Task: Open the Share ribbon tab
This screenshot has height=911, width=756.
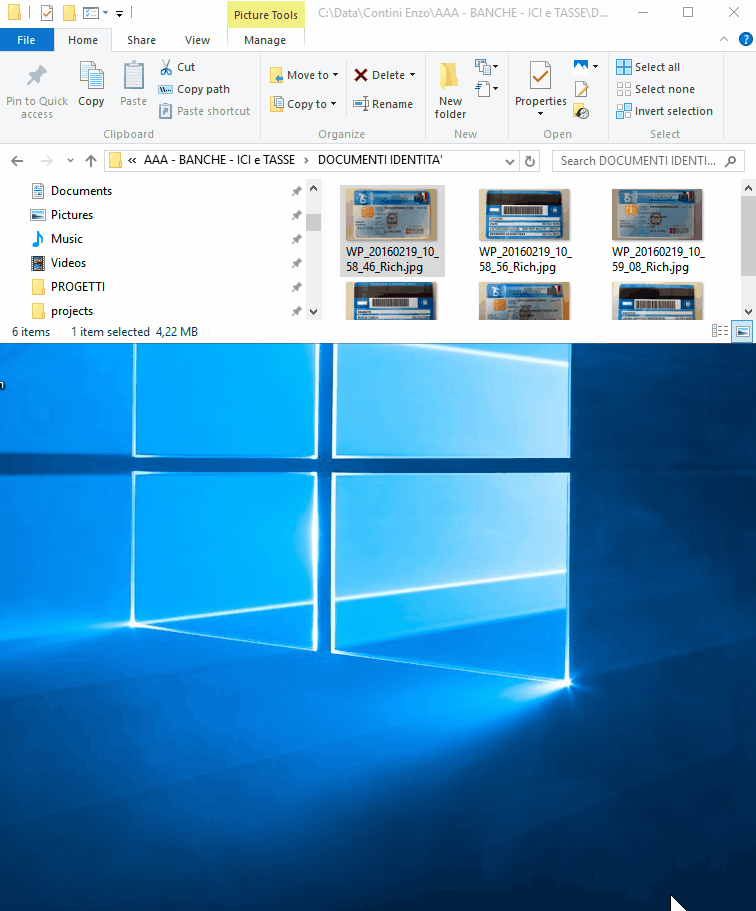Action: (x=141, y=40)
